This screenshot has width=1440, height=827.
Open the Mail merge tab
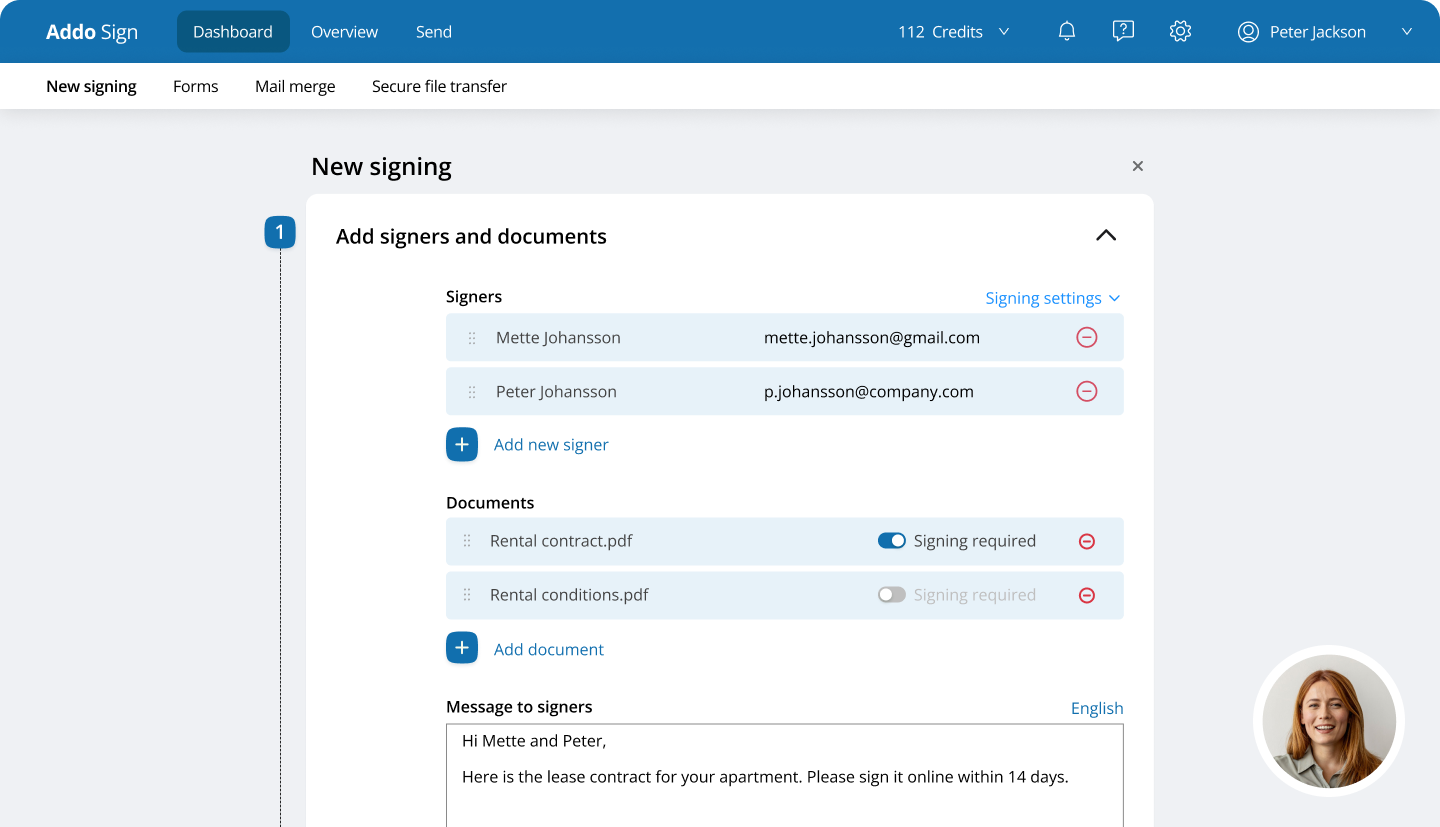pos(295,86)
